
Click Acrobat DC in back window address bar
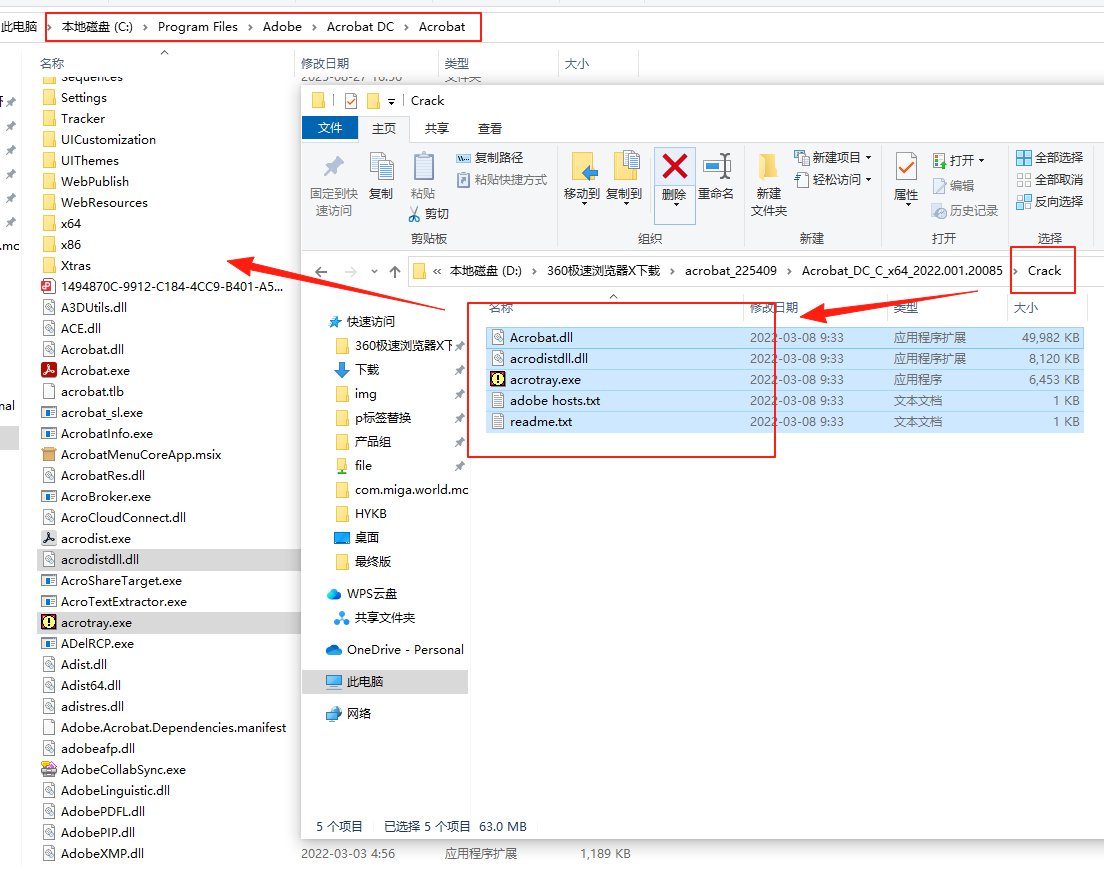tap(360, 27)
